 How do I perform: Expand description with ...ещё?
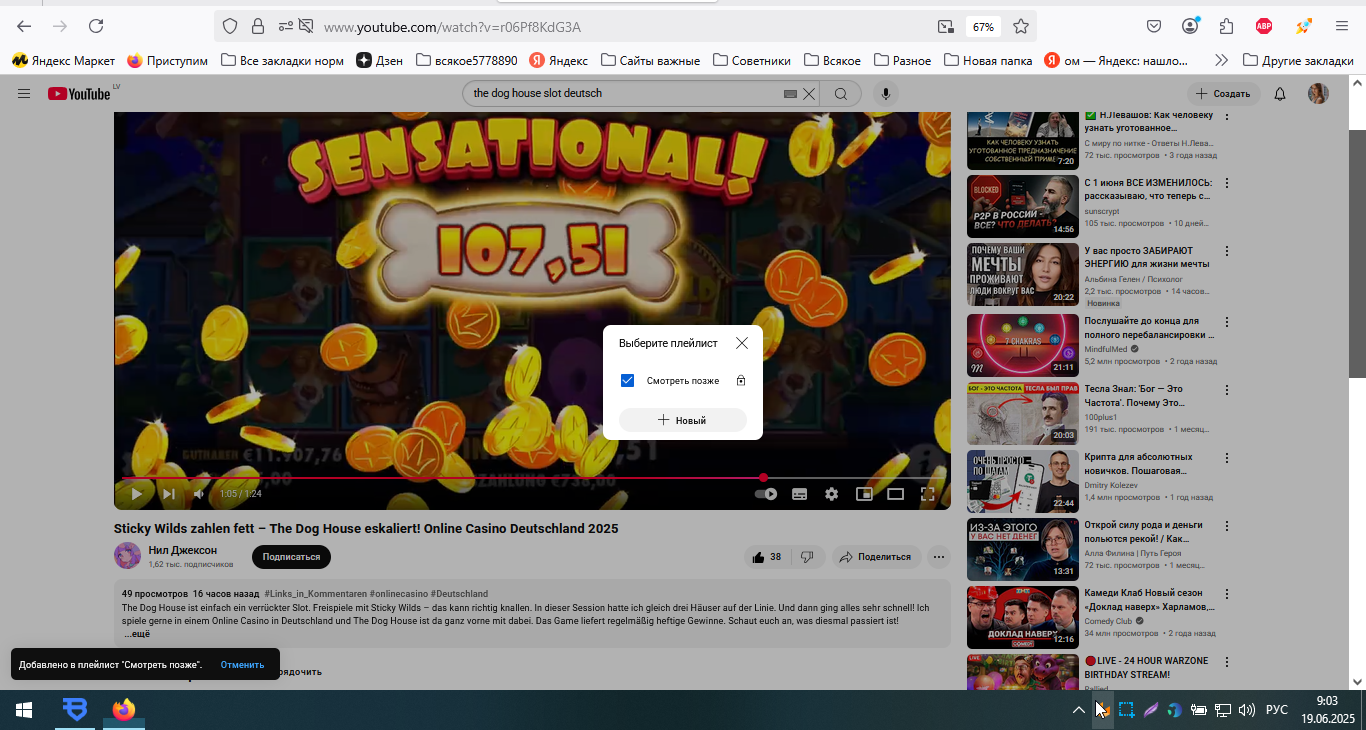[137, 634]
